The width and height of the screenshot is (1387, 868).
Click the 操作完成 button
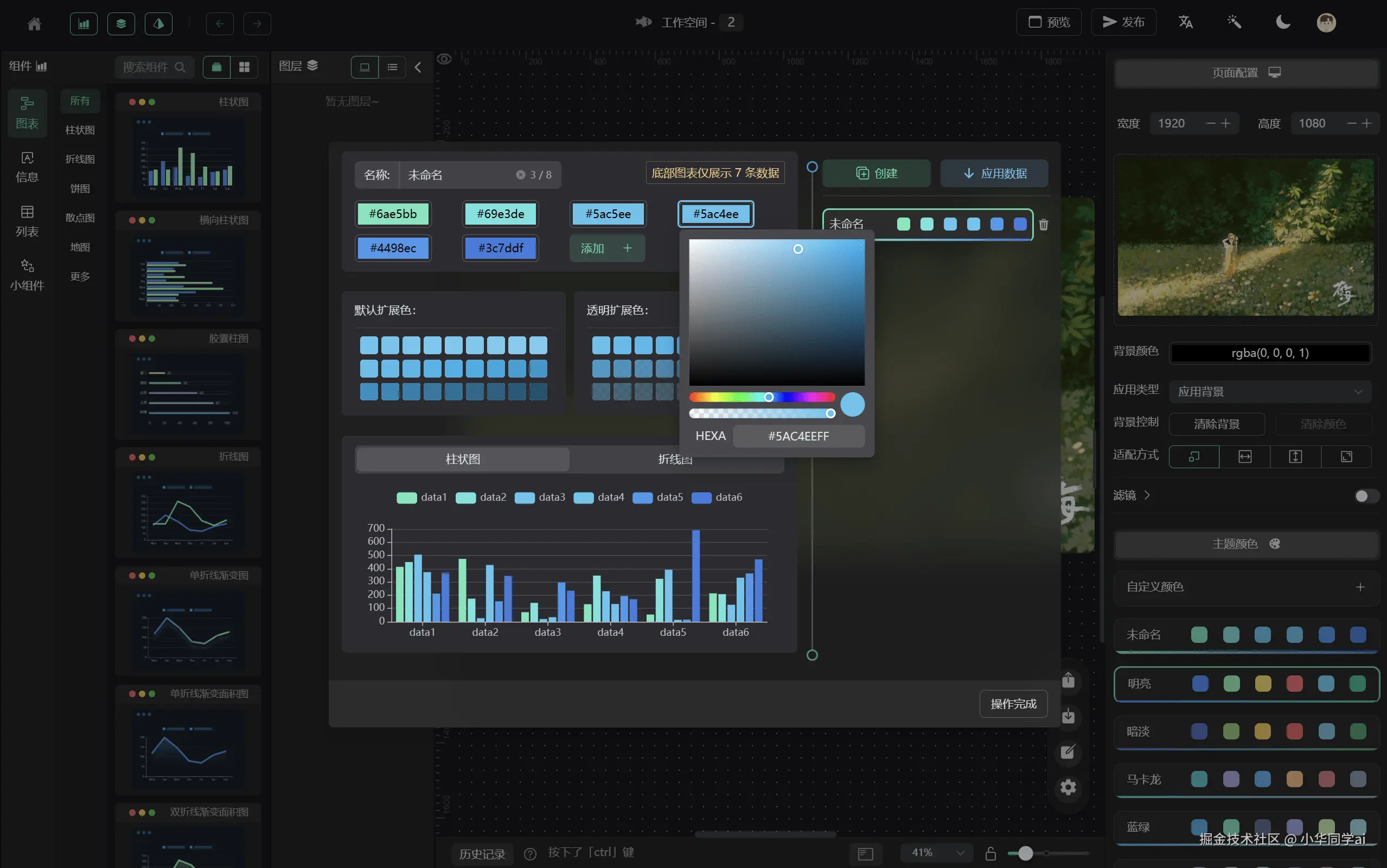pyautogui.click(x=1013, y=704)
